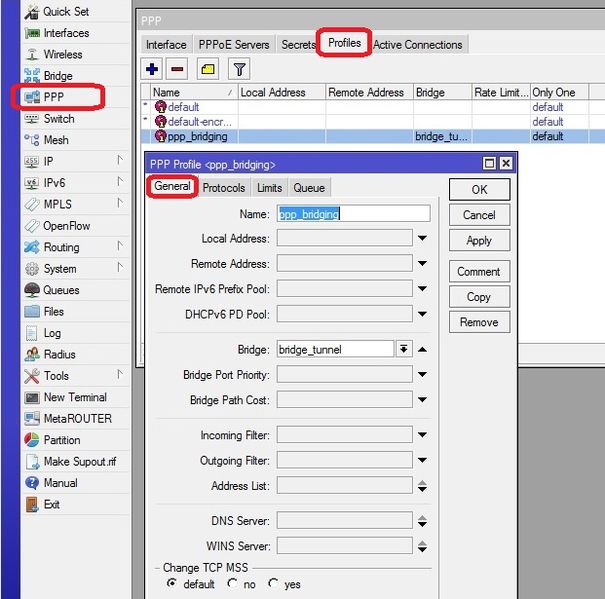Image resolution: width=605 pixels, height=599 pixels.
Task: Click the yellow comment note icon
Action: 208,69
